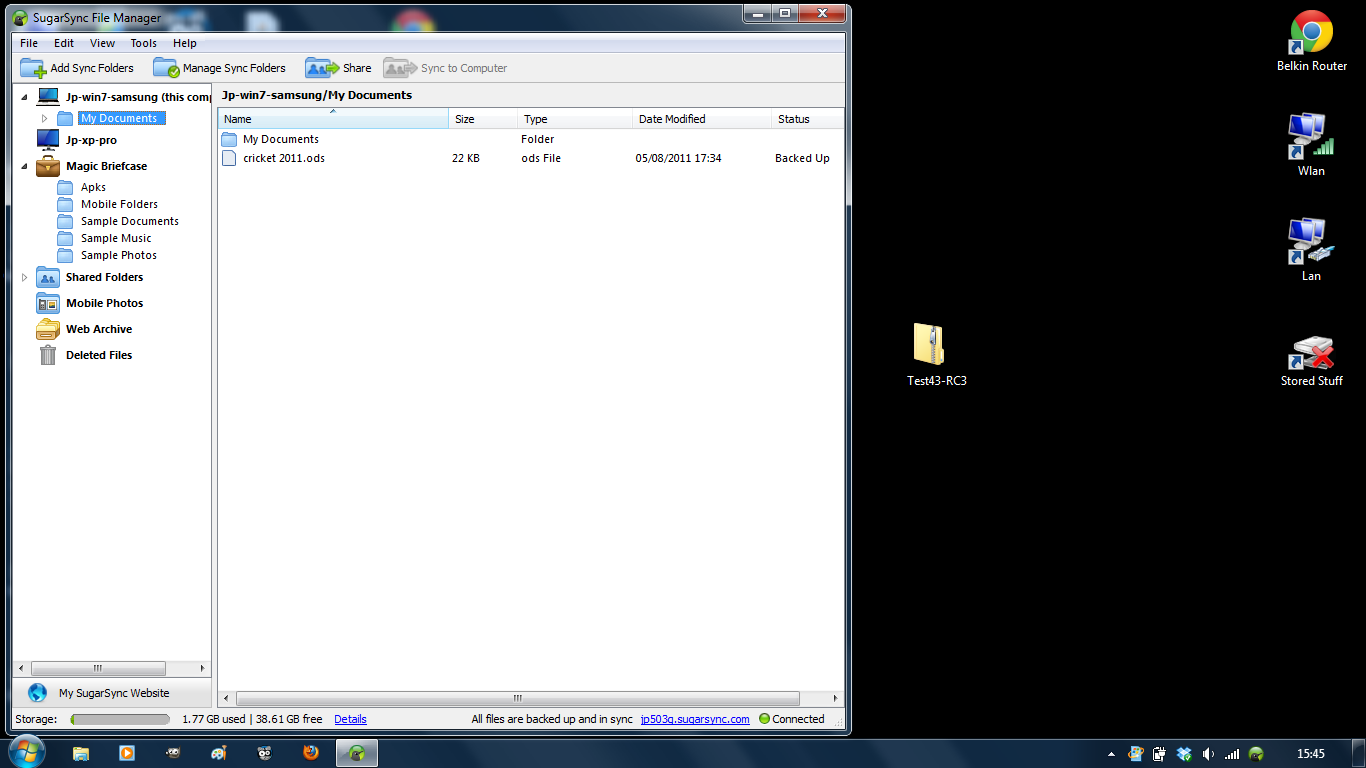
Task: Click the Stored Stuff desktop shortcut
Action: point(1311,361)
